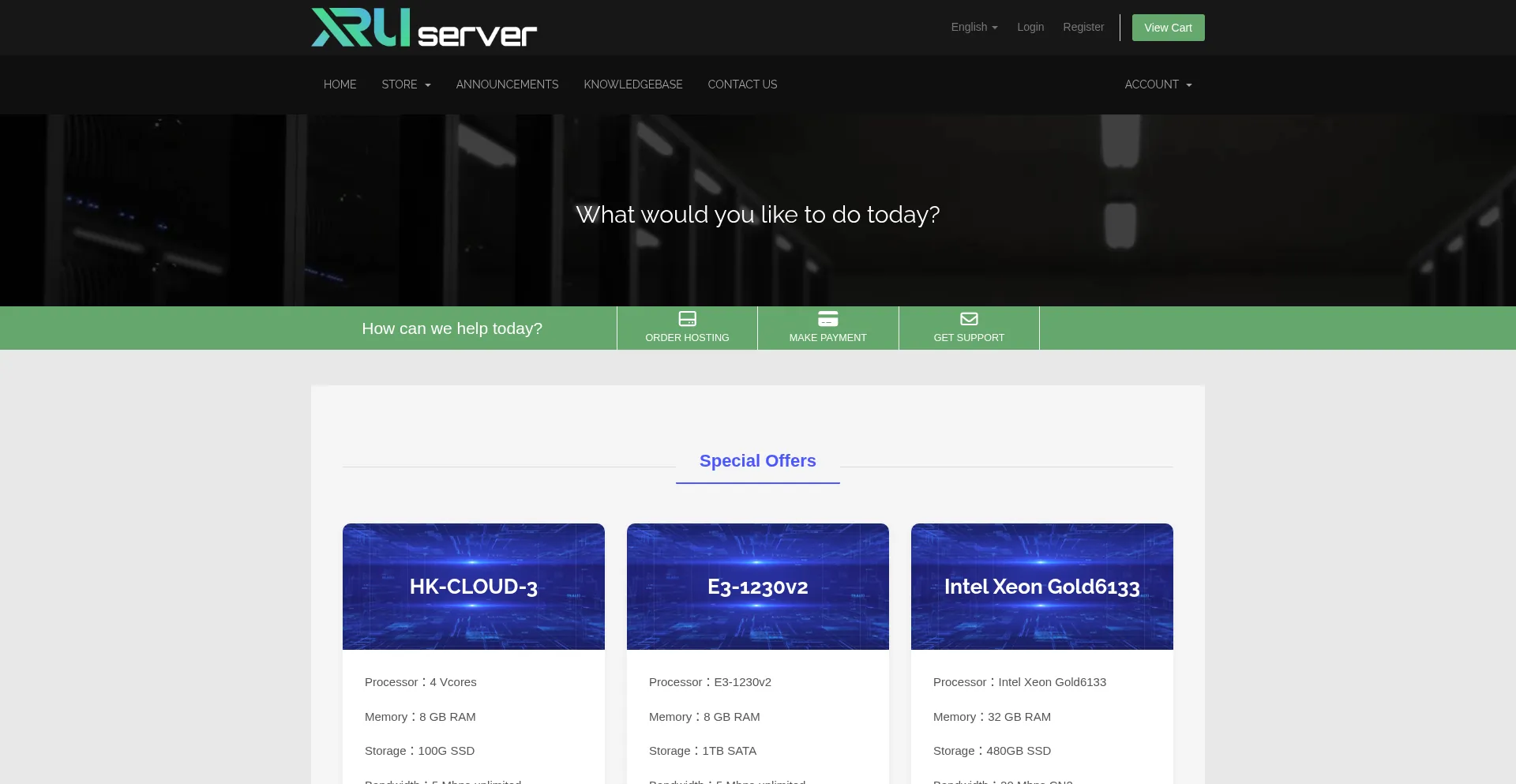Click the MAKE PAYMENT label
The image size is (1516, 784).
[x=827, y=338]
